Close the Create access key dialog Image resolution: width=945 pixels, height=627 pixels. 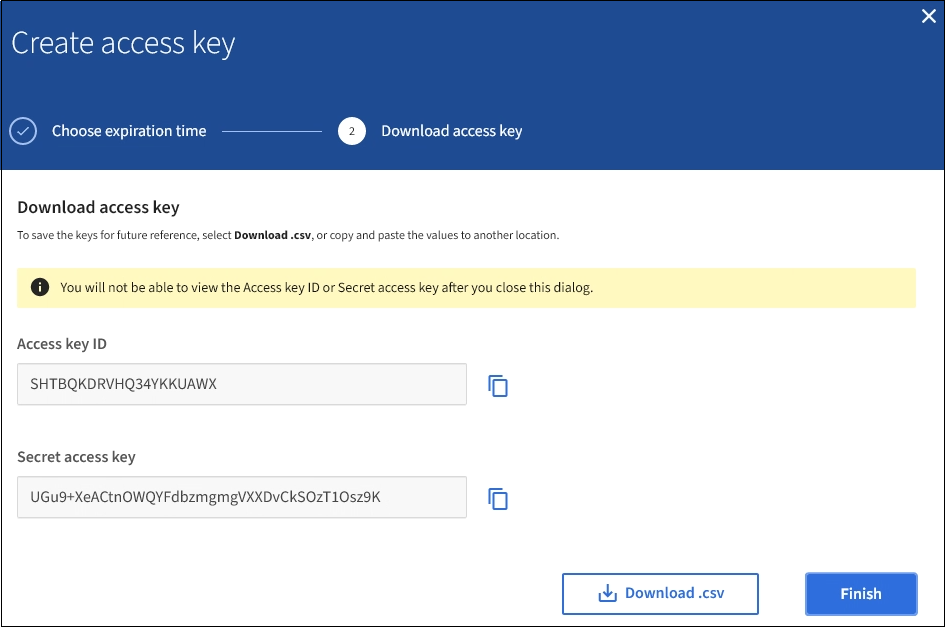[928, 16]
